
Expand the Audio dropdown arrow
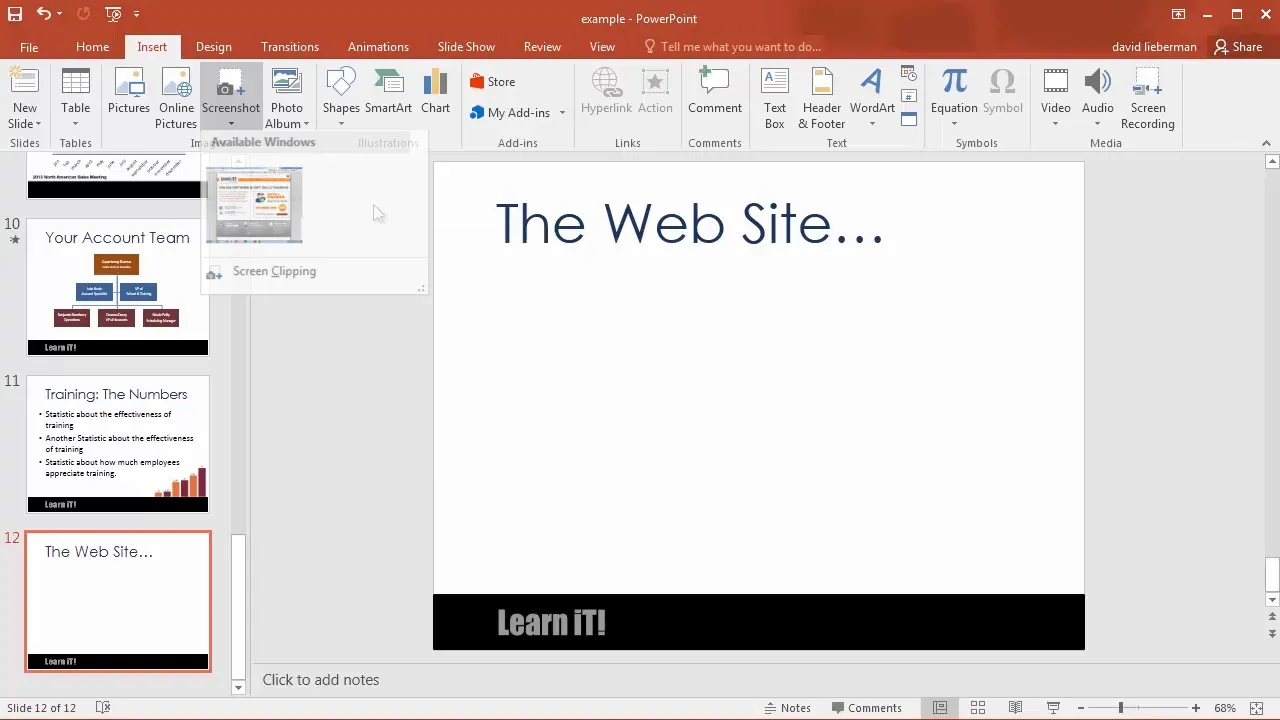tap(1097, 124)
